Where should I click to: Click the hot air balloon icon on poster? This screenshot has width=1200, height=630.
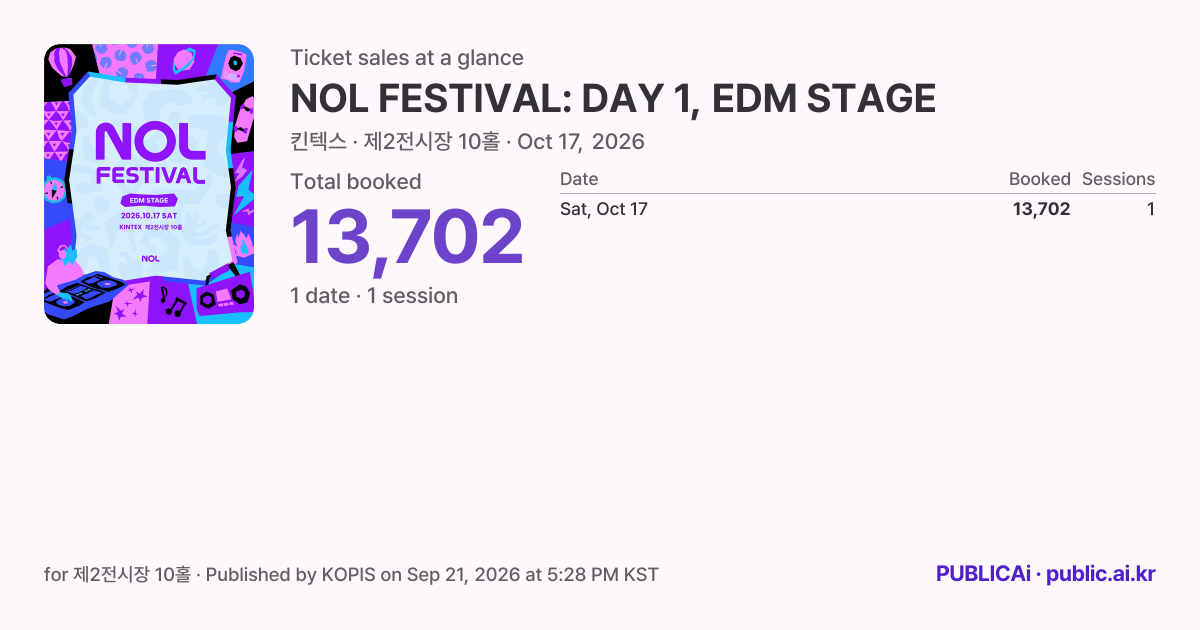click(62, 66)
